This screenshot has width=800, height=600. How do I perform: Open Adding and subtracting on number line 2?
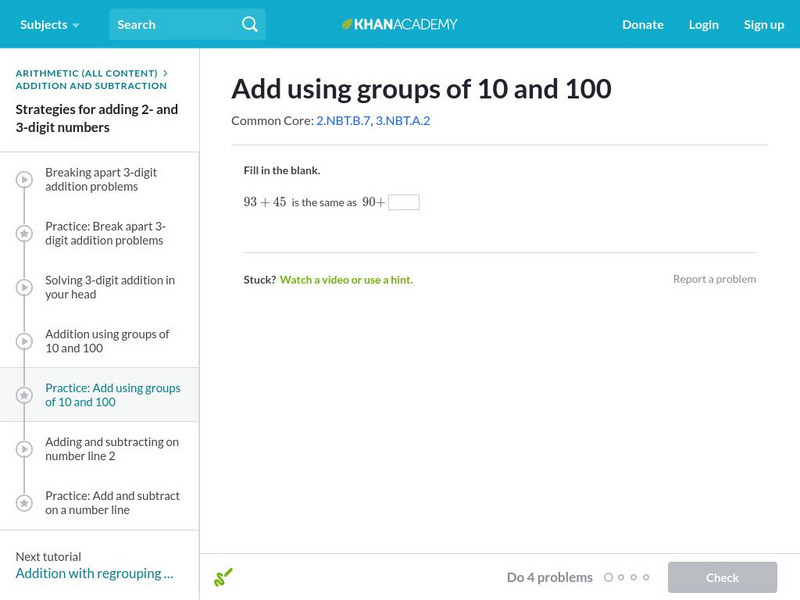coord(112,449)
